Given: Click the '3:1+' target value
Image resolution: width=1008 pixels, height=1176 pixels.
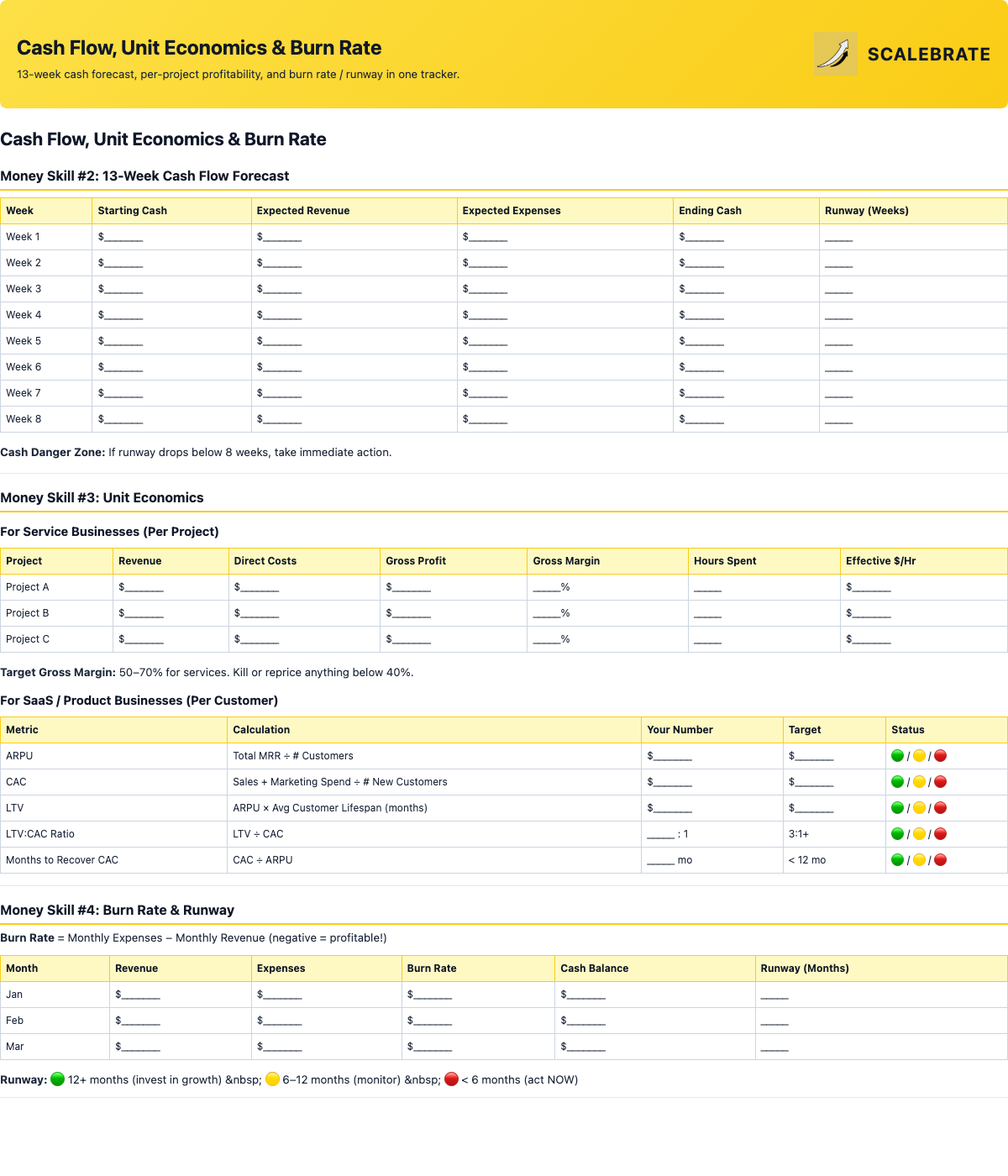Looking at the screenshot, I should [x=799, y=834].
